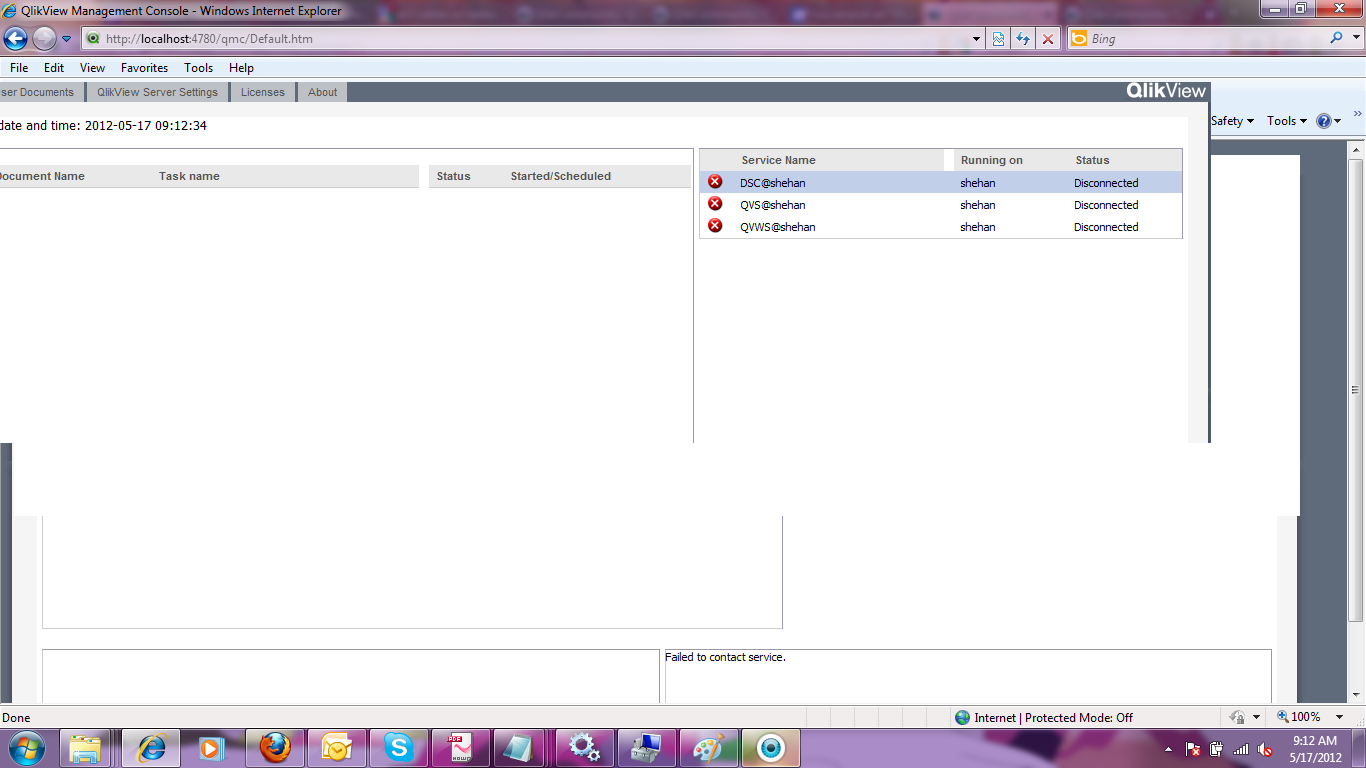This screenshot has height=768, width=1366.
Task: Open Paint from the taskbar
Action: pyautogui.click(x=708, y=748)
